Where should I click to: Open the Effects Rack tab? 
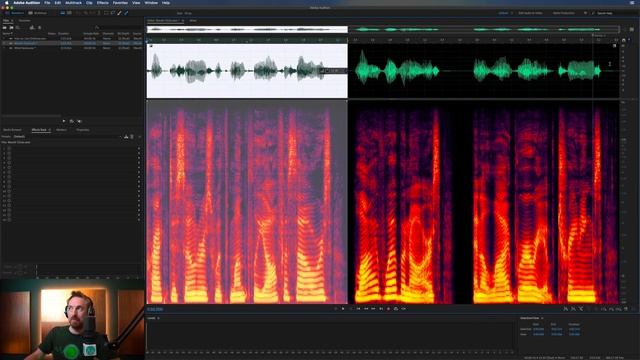[x=39, y=130]
